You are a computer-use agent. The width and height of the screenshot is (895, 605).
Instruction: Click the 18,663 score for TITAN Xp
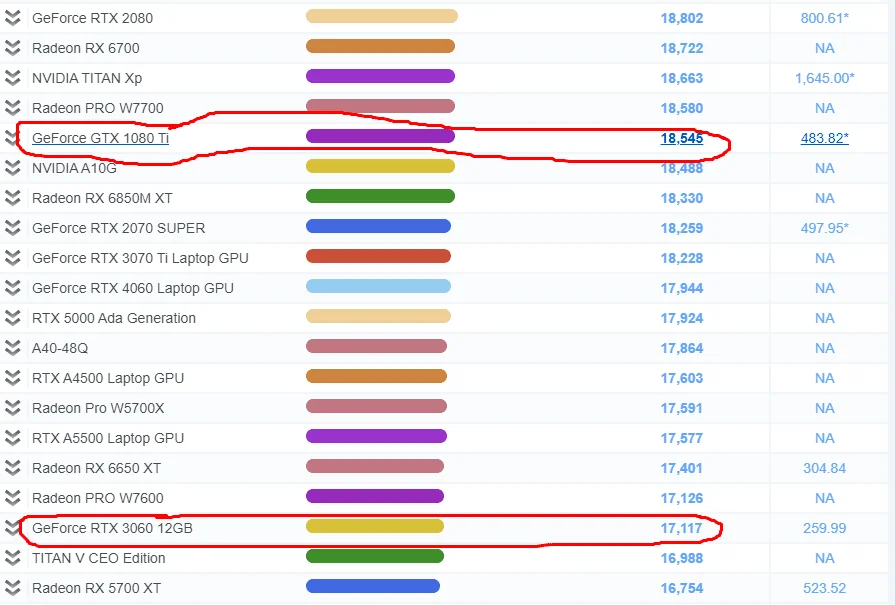click(682, 78)
